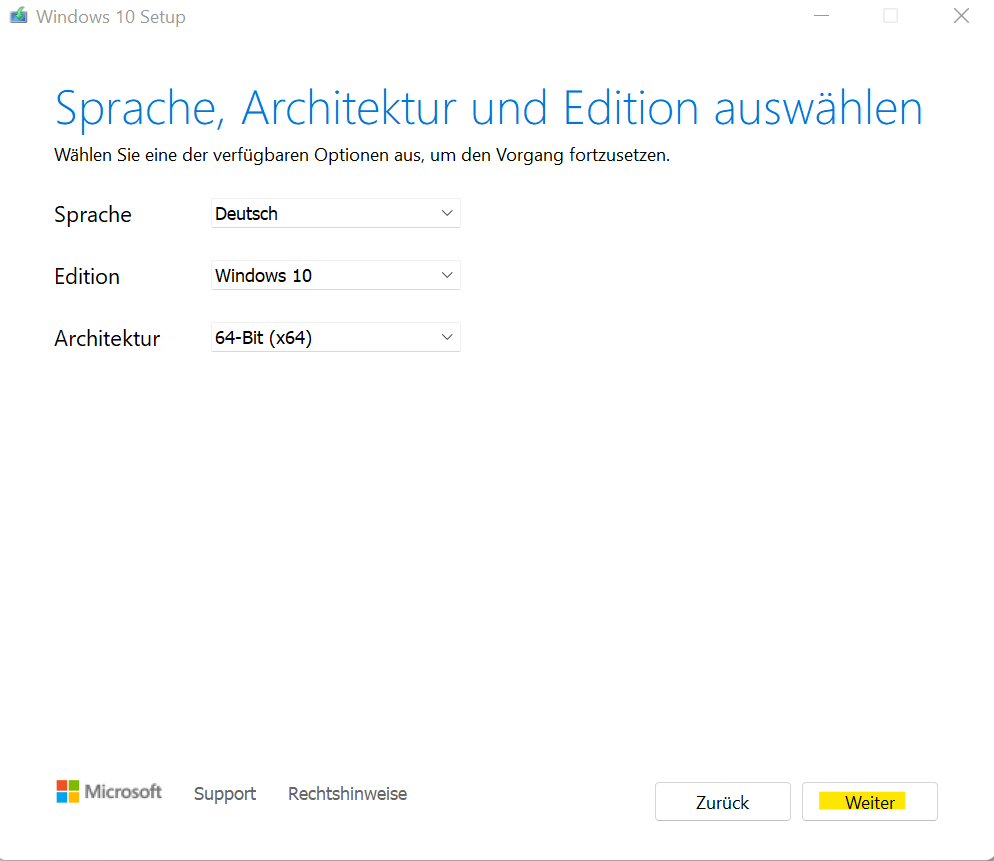The height and width of the screenshot is (861, 994).
Task: Close the Windows 10 Setup window
Action: click(961, 16)
